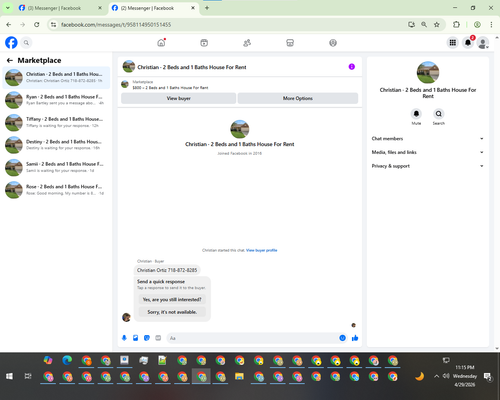Image resolution: width=500 pixels, height=400 pixels.
Task: Open emoji picker in message field
Action: (342, 338)
